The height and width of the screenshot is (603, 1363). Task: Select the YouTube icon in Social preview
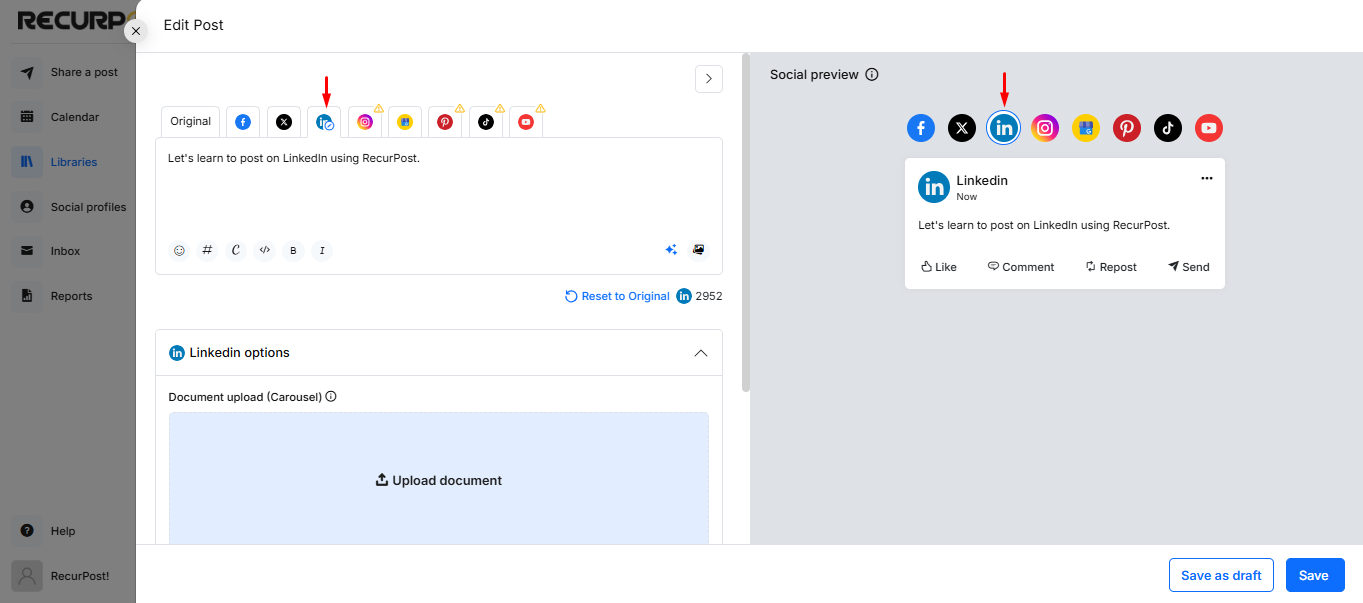[1209, 128]
